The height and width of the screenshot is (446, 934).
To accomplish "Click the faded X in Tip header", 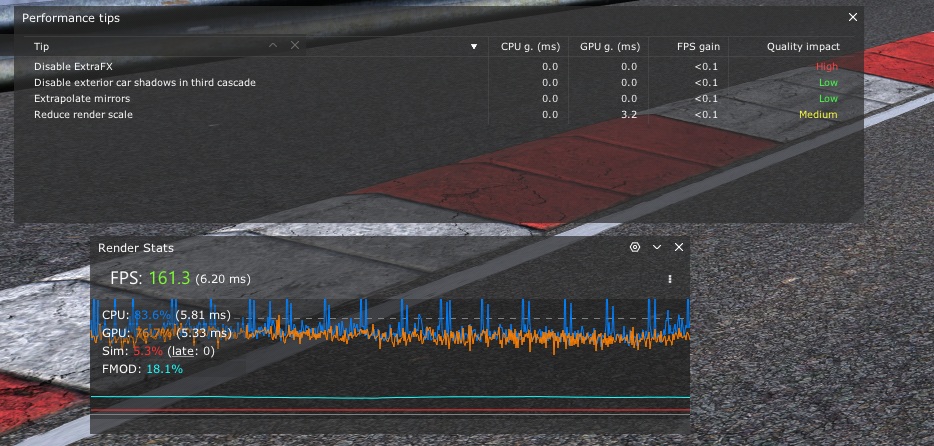I will coord(295,46).
